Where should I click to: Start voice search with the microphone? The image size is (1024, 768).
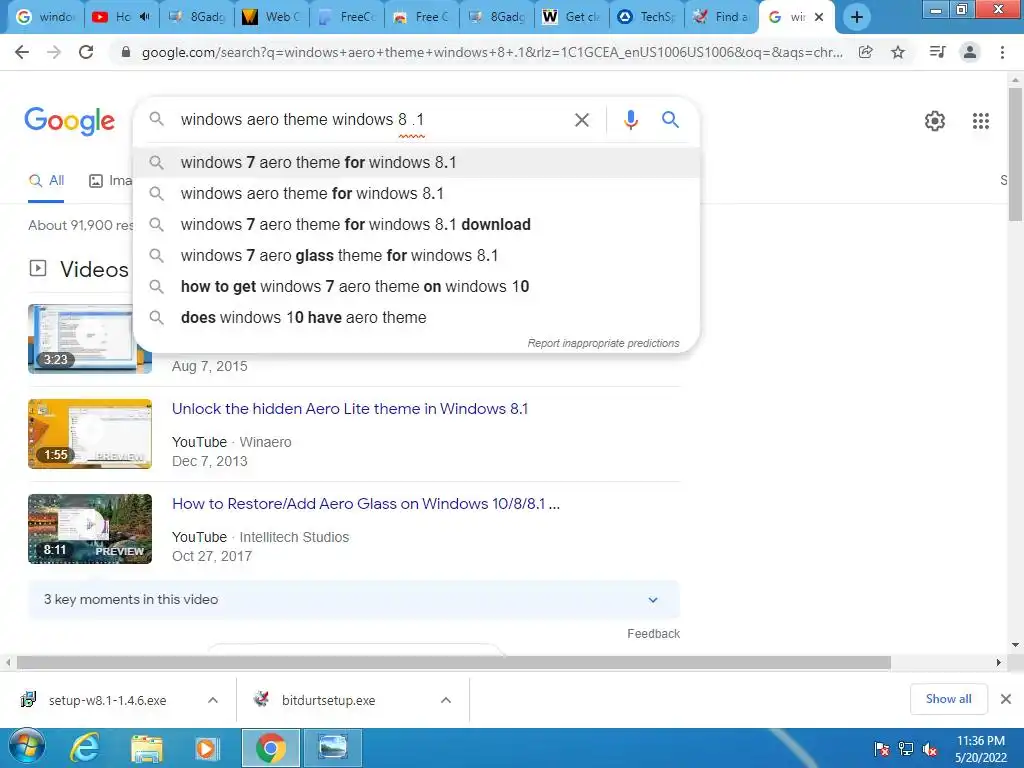point(631,120)
